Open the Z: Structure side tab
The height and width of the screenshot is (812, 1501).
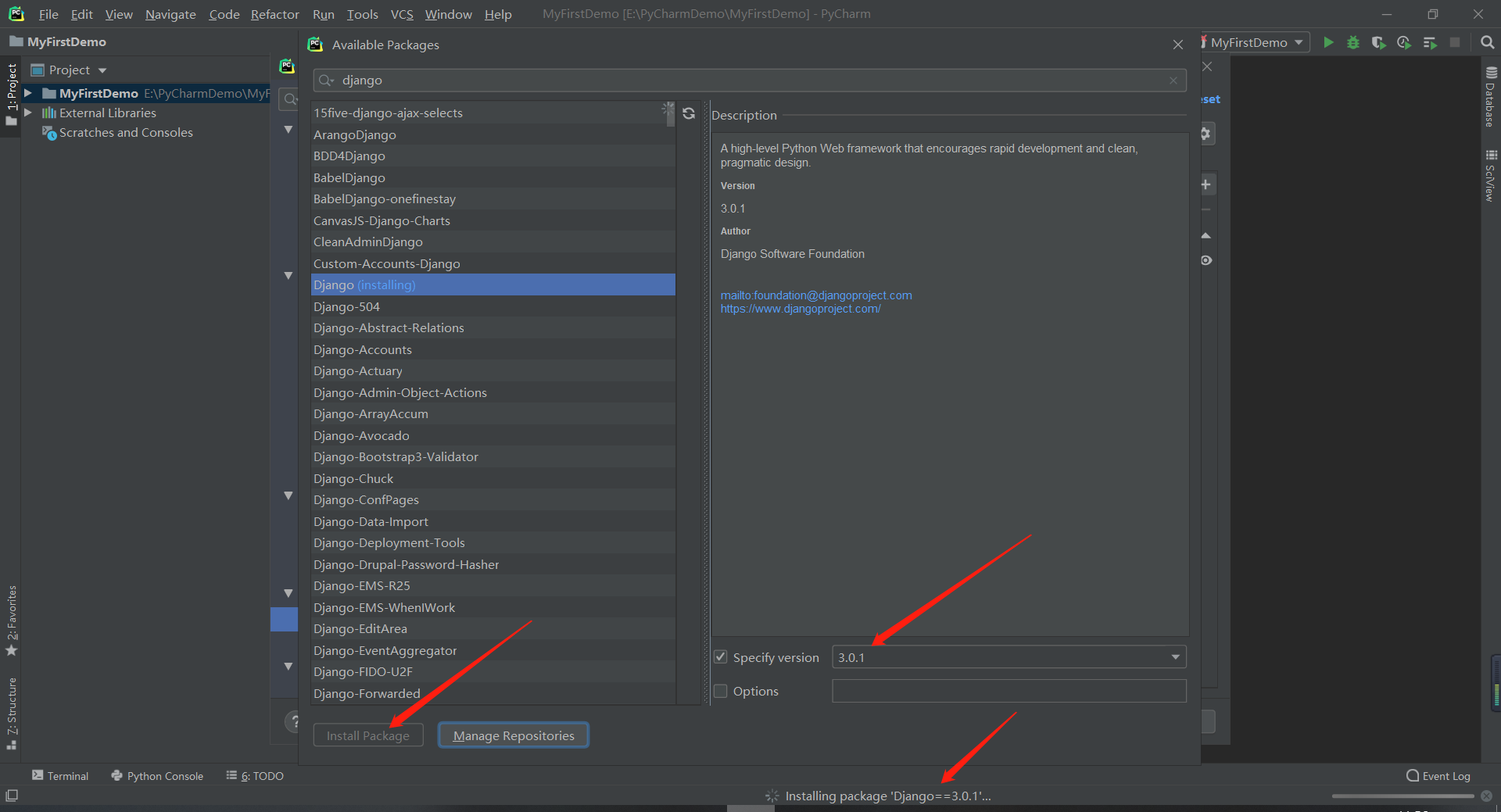(11, 714)
